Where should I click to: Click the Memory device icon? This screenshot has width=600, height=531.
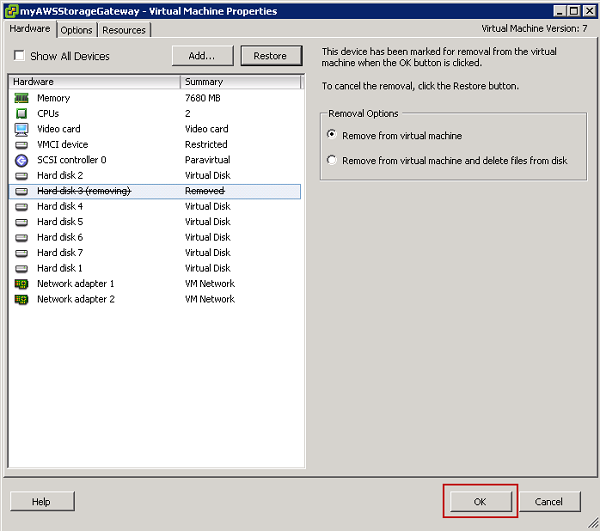point(22,98)
